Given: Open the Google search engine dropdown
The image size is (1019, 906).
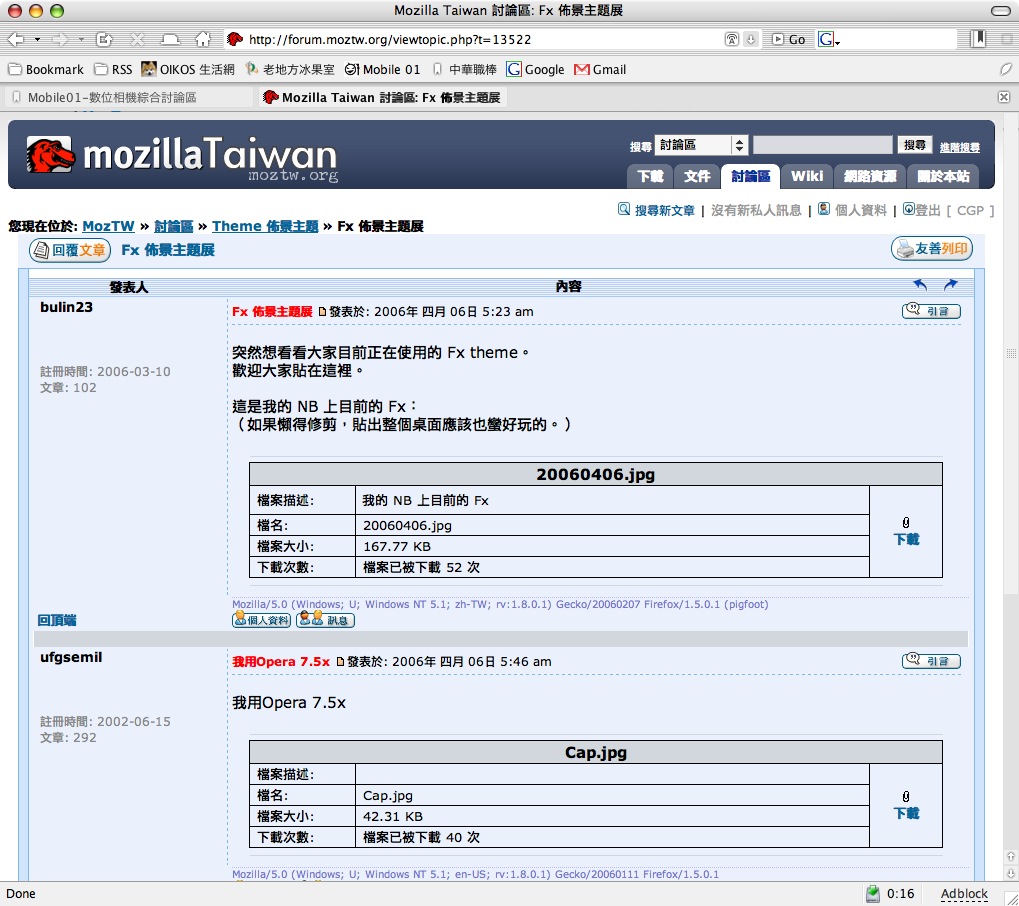Looking at the screenshot, I should pos(829,39).
